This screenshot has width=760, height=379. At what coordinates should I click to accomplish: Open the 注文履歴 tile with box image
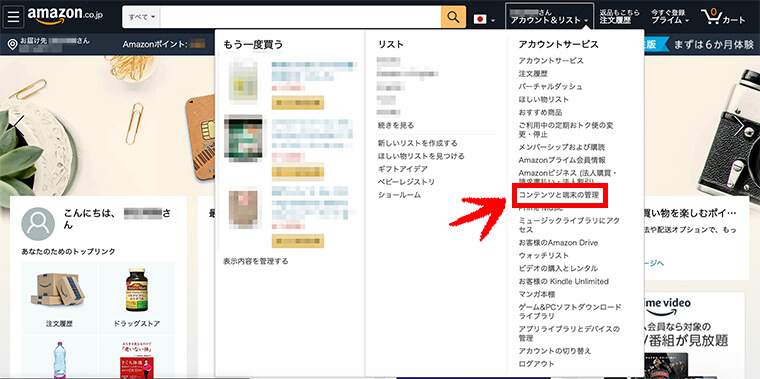coord(59,298)
